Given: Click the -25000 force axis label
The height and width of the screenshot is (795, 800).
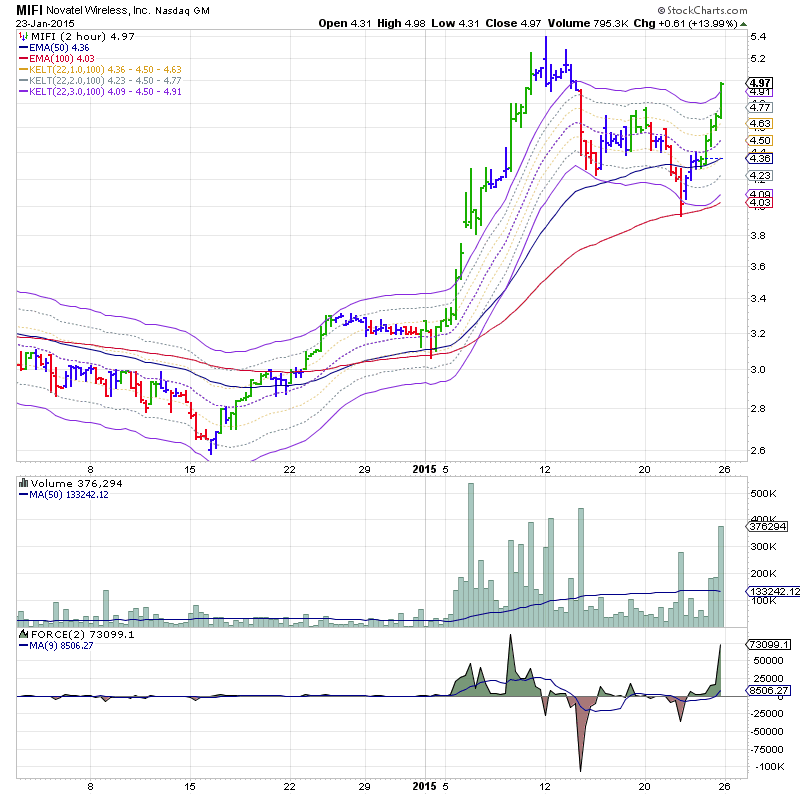Looking at the screenshot, I should (767, 713).
